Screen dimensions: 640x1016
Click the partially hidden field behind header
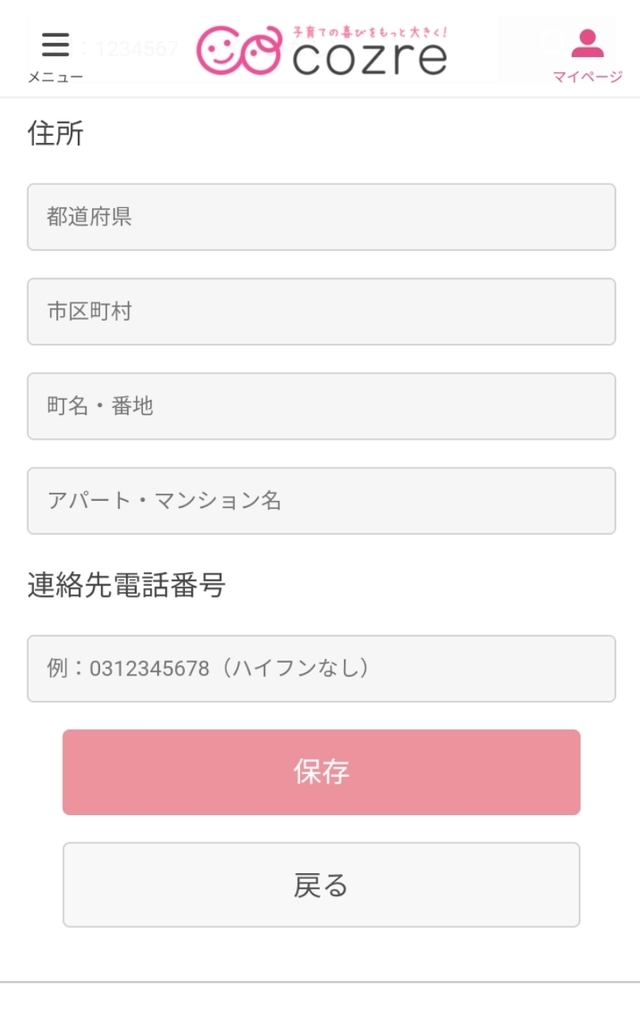[x=130, y=48]
